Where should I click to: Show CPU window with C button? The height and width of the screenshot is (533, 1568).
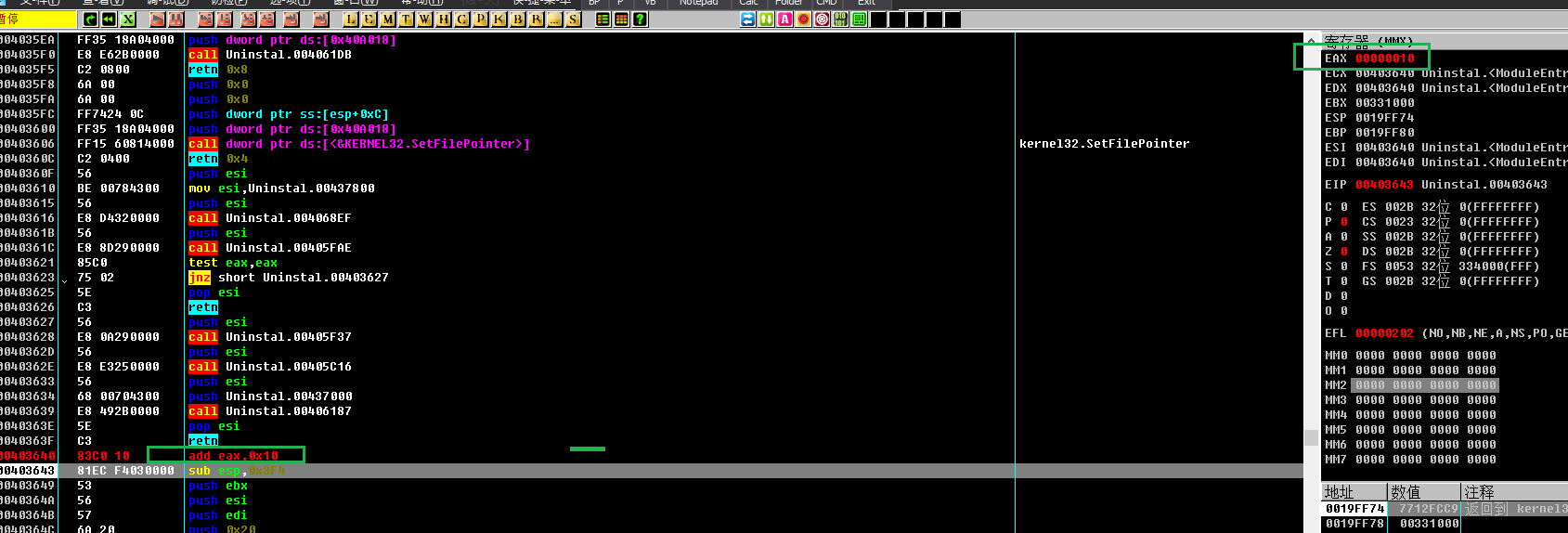(462, 19)
